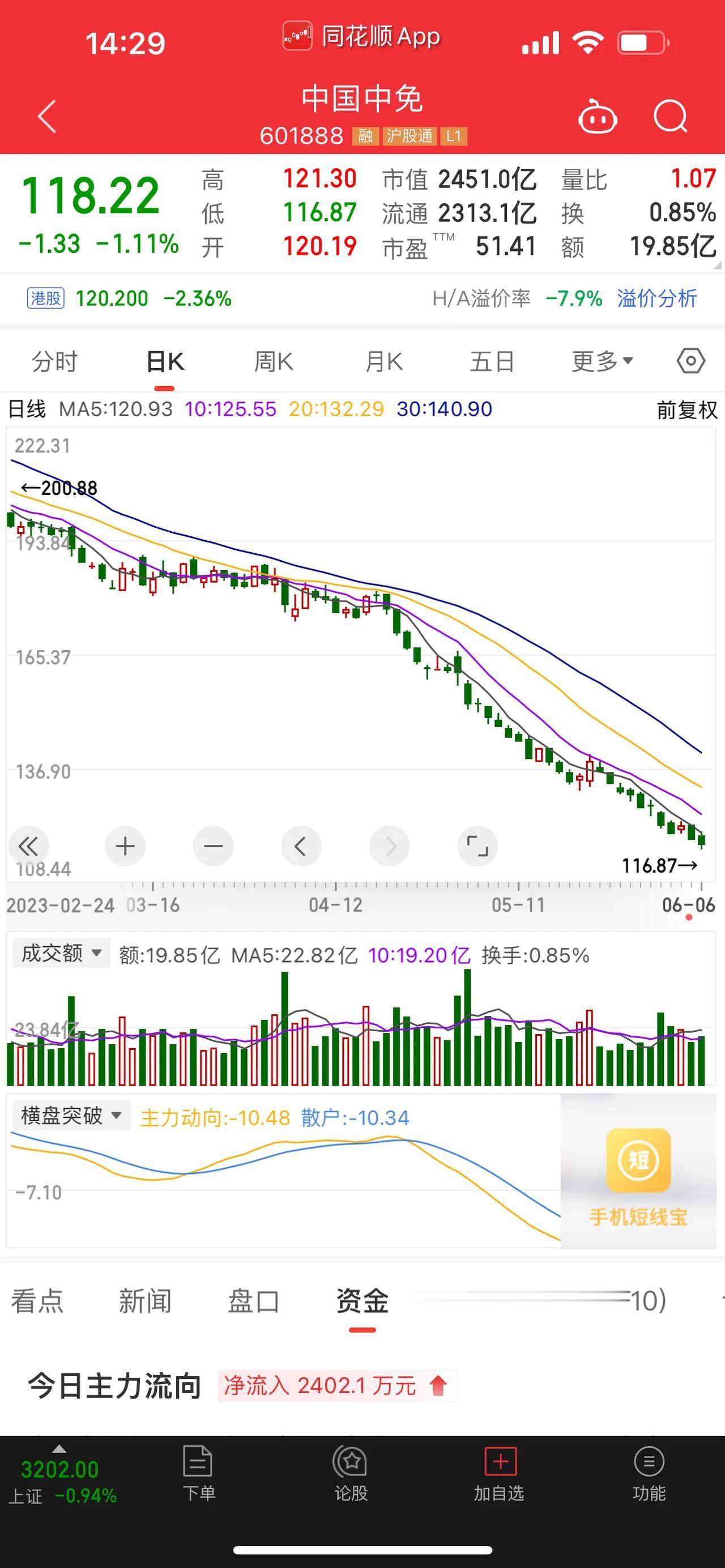Open 更多 period dropdown

pyautogui.click(x=603, y=361)
